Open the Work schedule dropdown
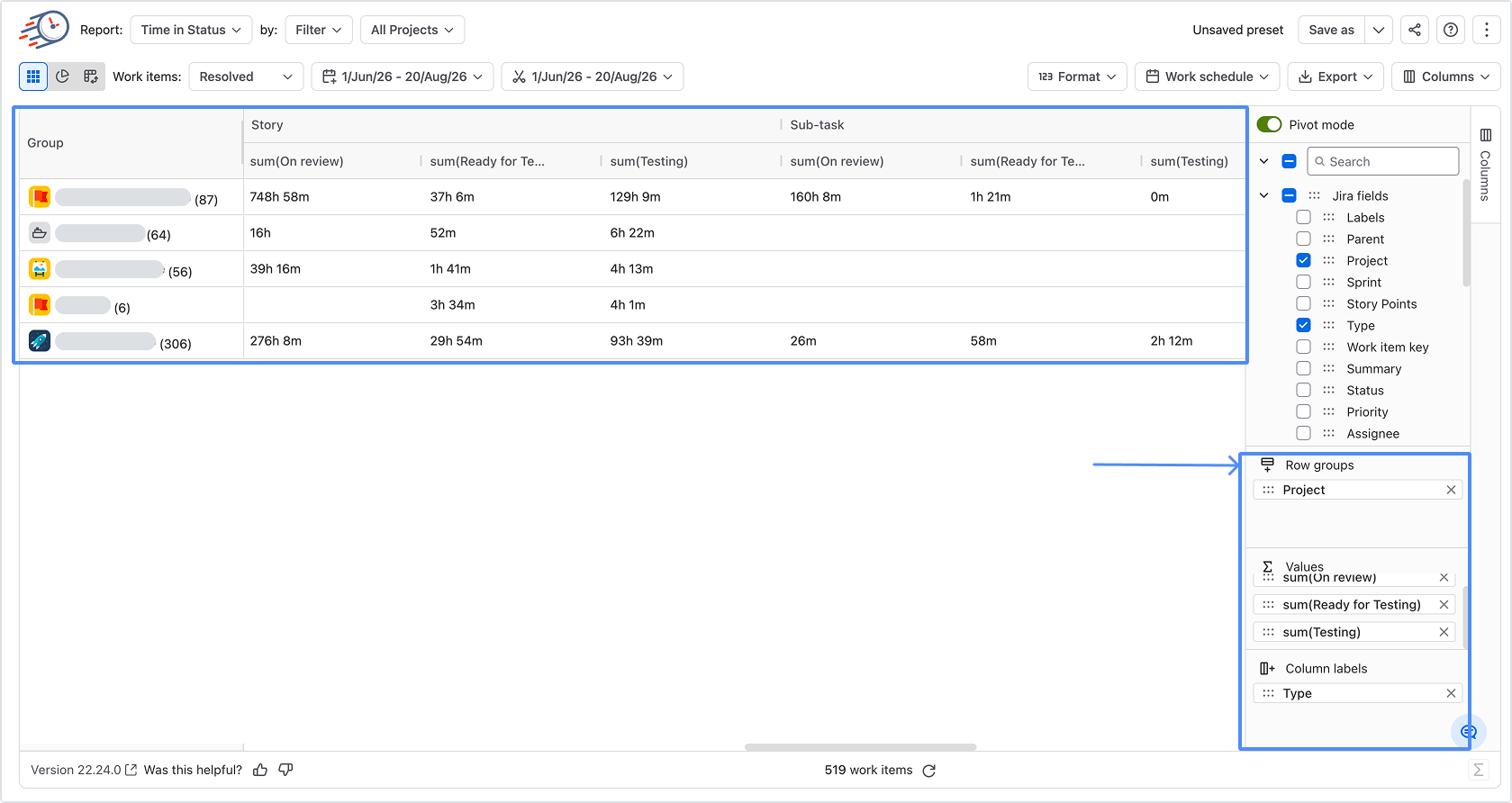 click(x=1207, y=77)
